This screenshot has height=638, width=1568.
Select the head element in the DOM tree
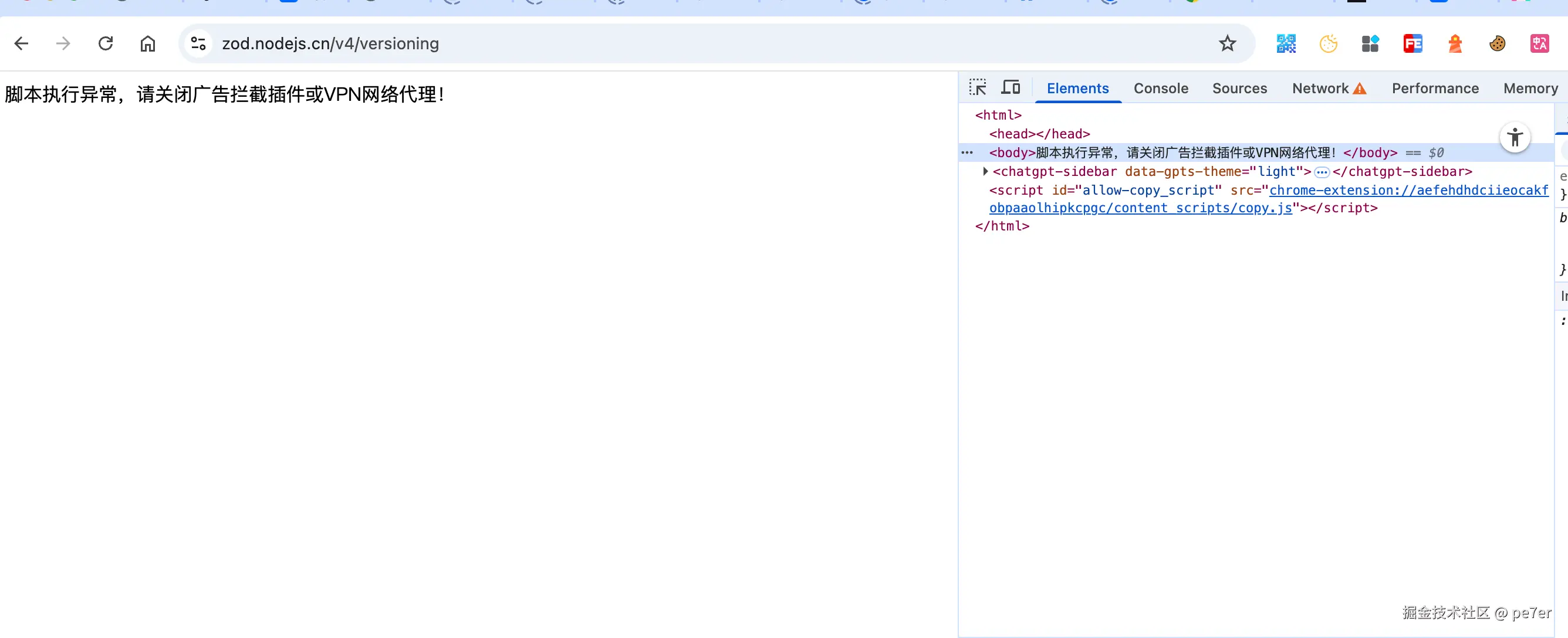click(1039, 134)
